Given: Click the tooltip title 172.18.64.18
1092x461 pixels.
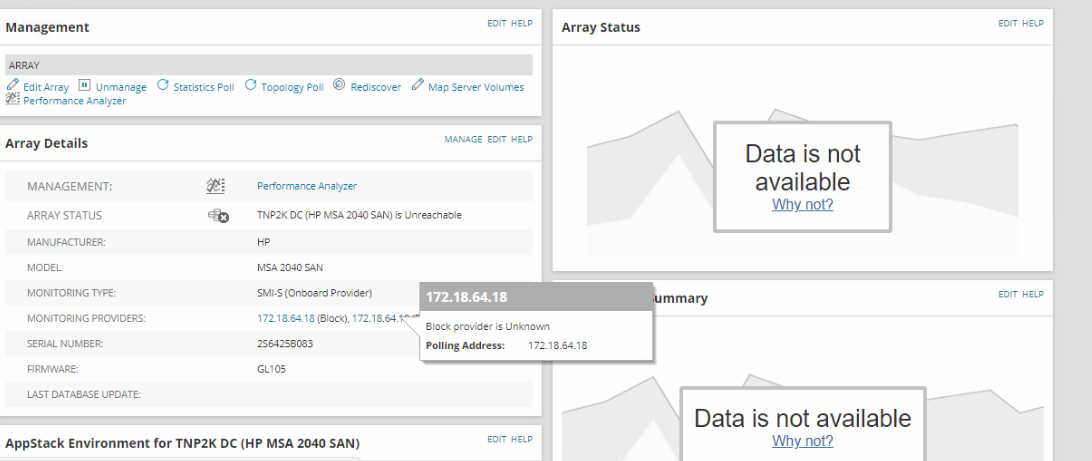Looking at the screenshot, I should [466, 297].
